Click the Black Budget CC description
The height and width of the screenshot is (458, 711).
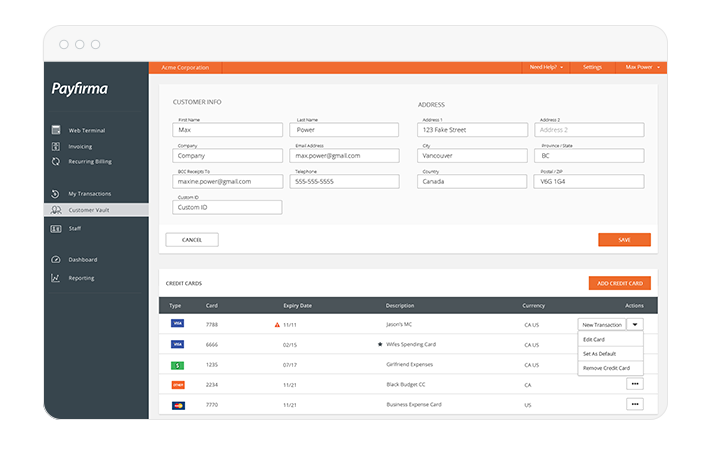tap(406, 384)
